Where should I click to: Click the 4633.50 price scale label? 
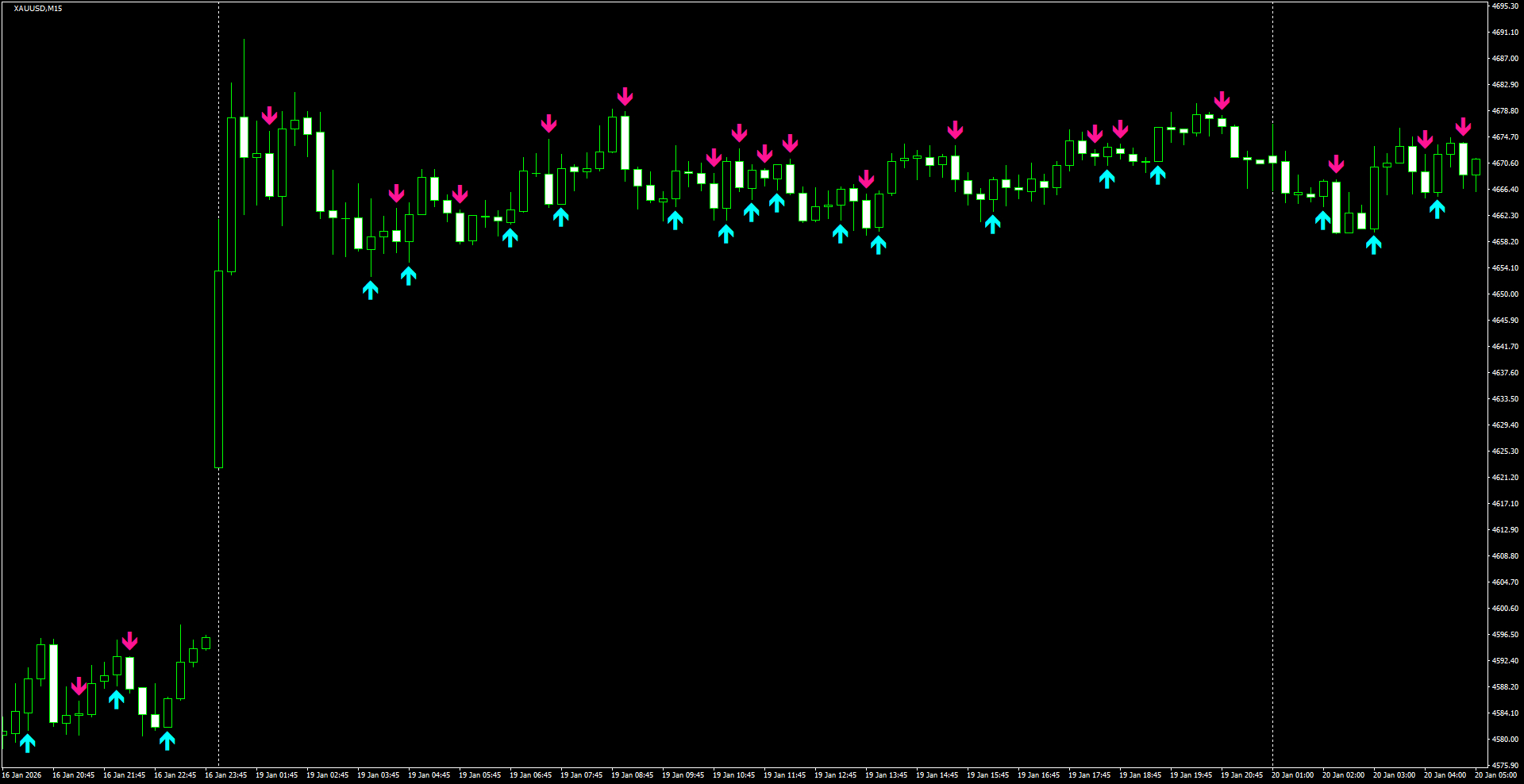pyautogui.click(x=1505, y=399)
